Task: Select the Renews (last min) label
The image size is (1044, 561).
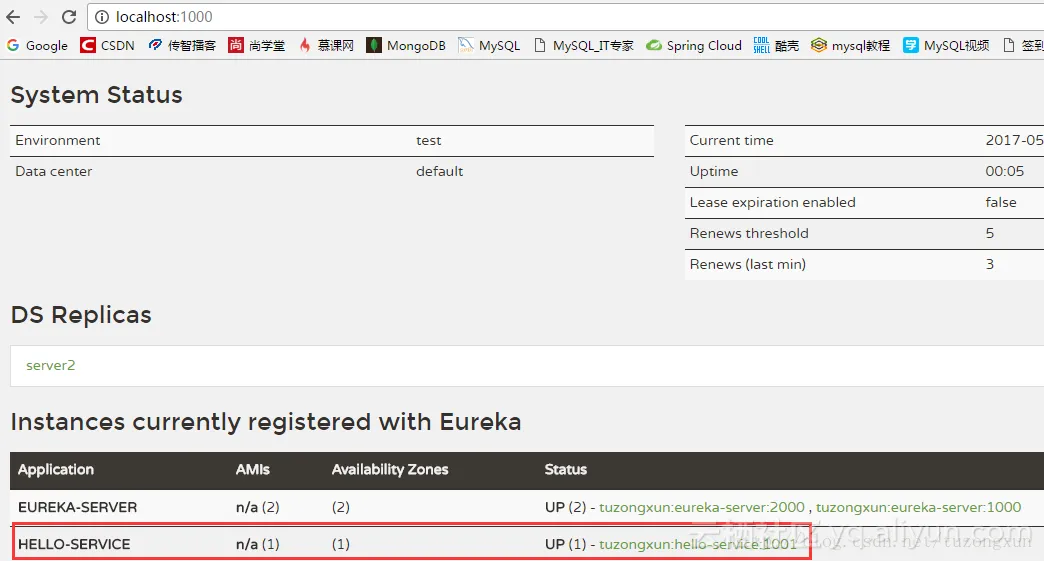Action: (x=748, y=264)
